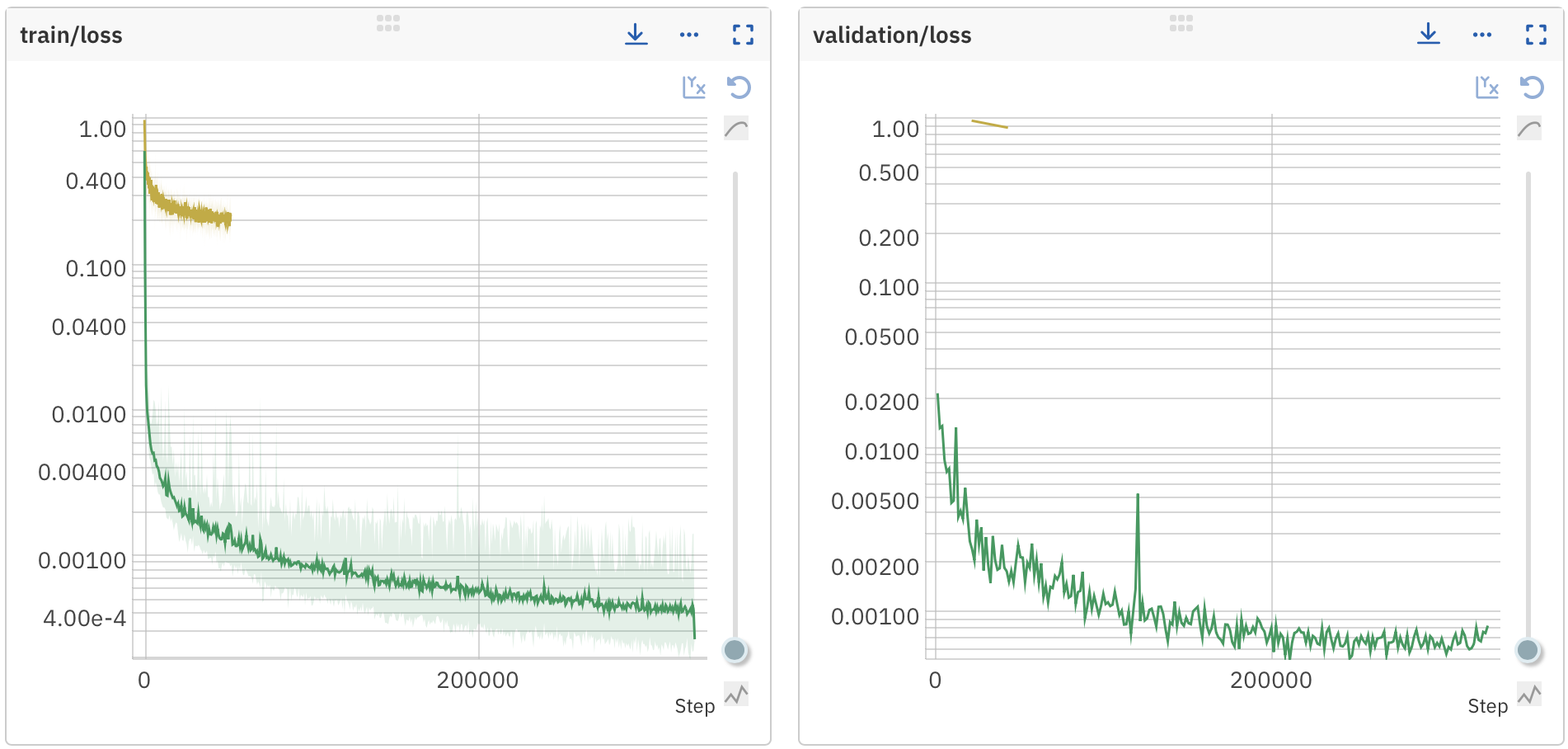Open the download options for validation/loss
This screenshot has width=1568, height=749.
(1428, 34)
